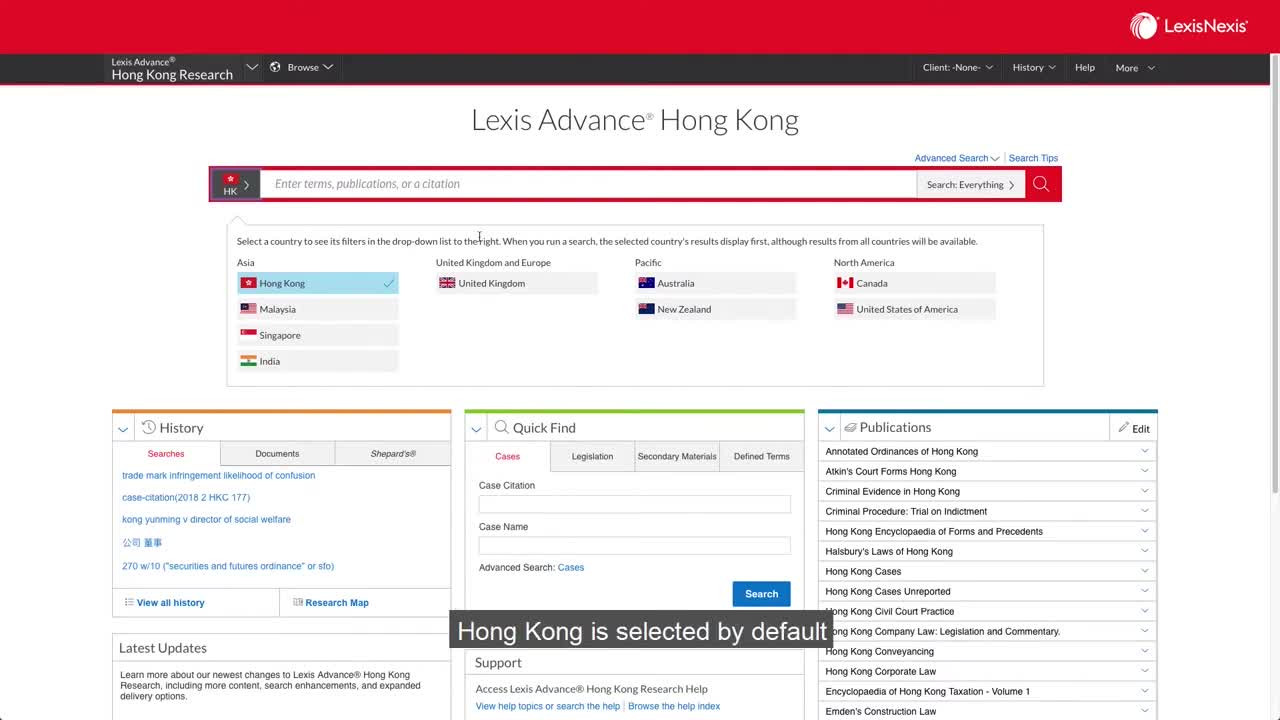Image resolution: width=1280 pixels, height=720 pixels.
Task: Open the case-citation(2018 2 HKC 177) search
Action: (186, 498)
